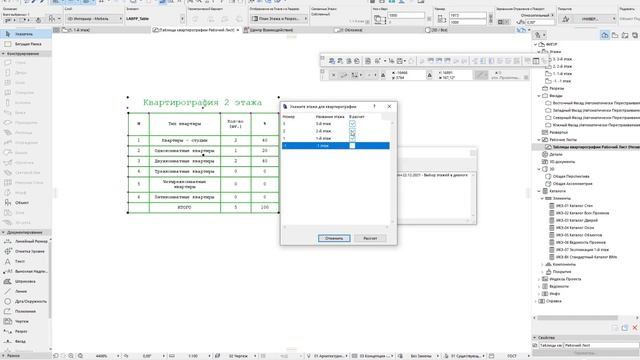
Task: Open View Map in Navigator header
Action: [x=615, y=36]
